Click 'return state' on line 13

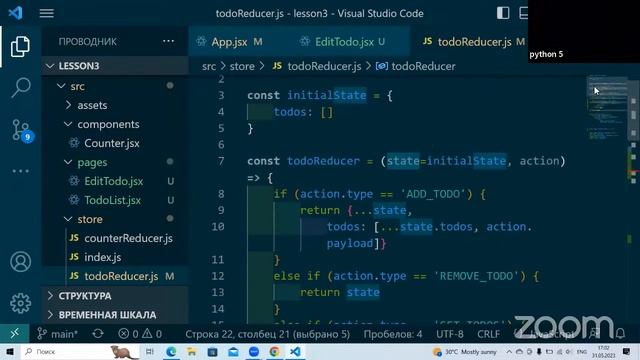[340, 293]
